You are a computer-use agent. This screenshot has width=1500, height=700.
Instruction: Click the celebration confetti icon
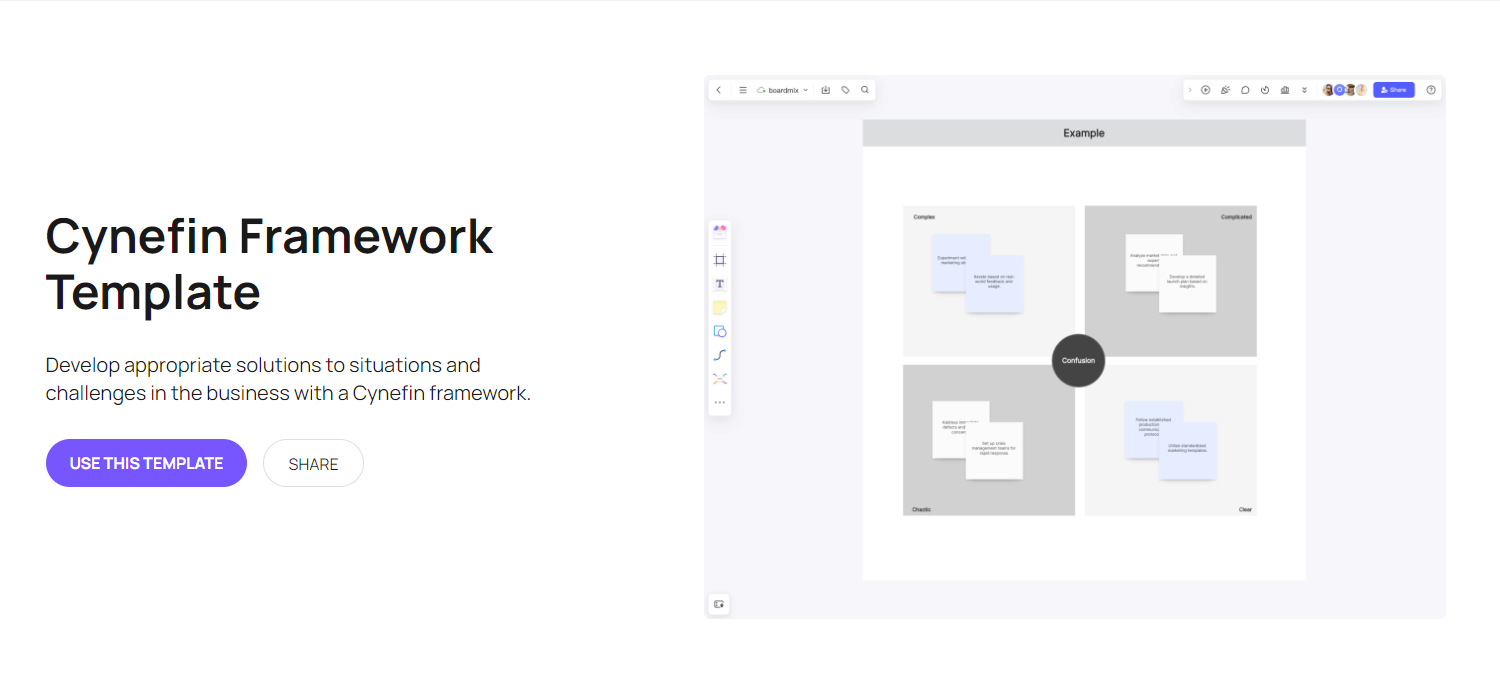tap(1226, 90)
